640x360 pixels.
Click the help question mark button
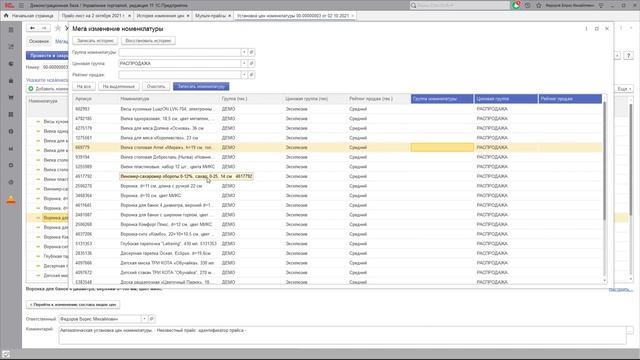[x=629, y=56]
